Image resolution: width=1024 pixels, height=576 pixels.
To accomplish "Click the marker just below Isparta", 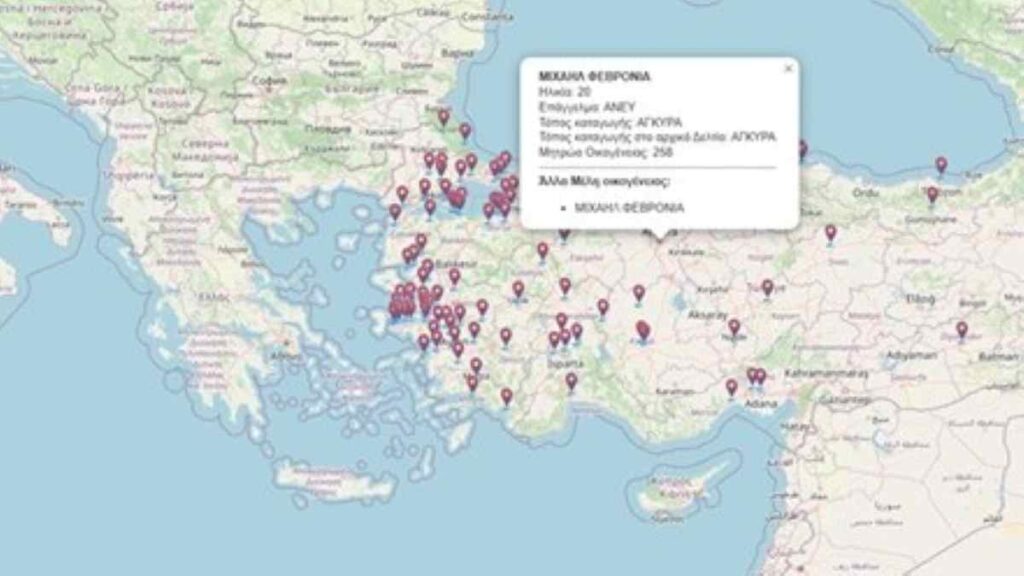I will (571, 380).
